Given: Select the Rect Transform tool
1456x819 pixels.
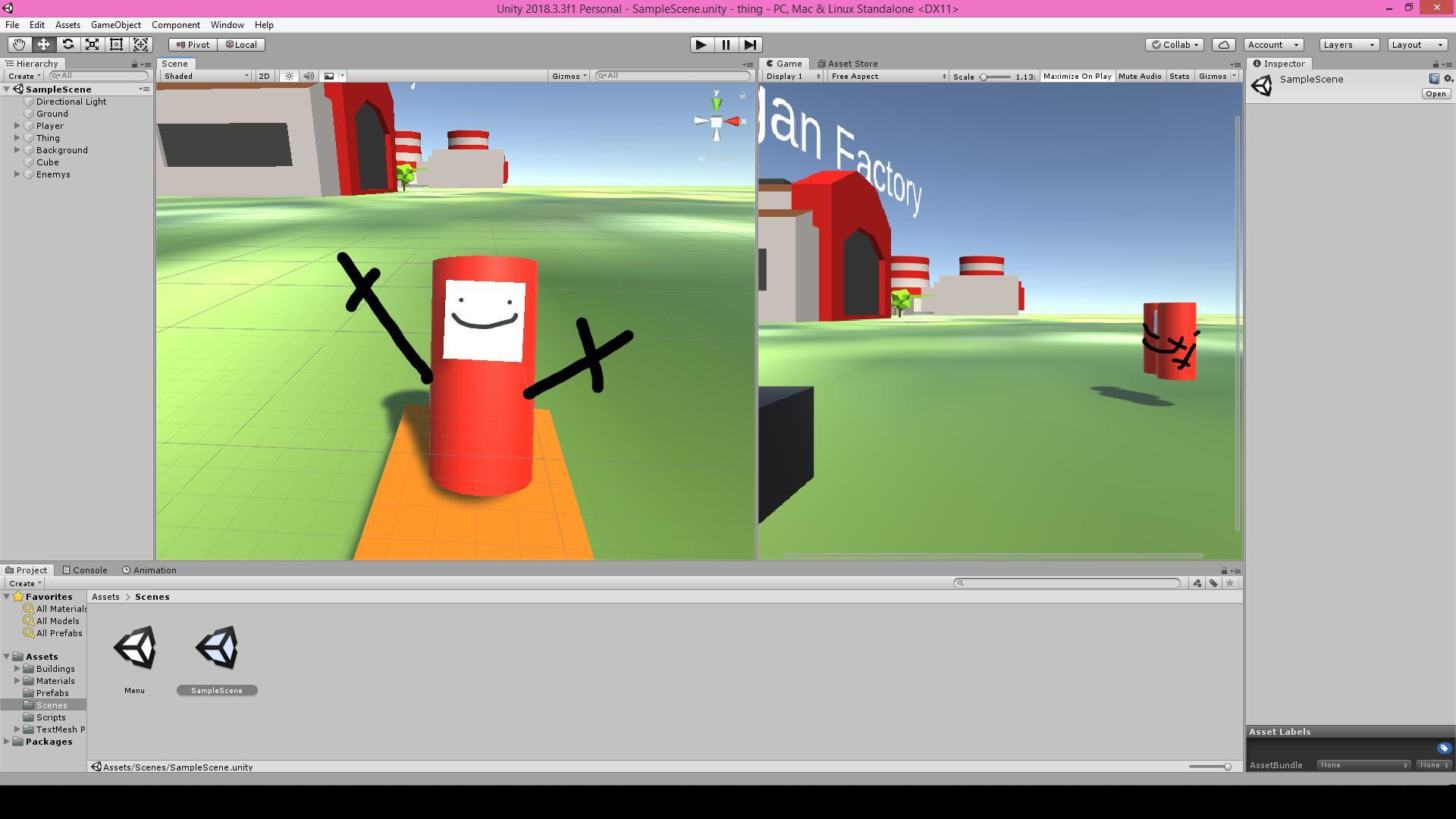Looking at the screenshot, I should [116, 45].
